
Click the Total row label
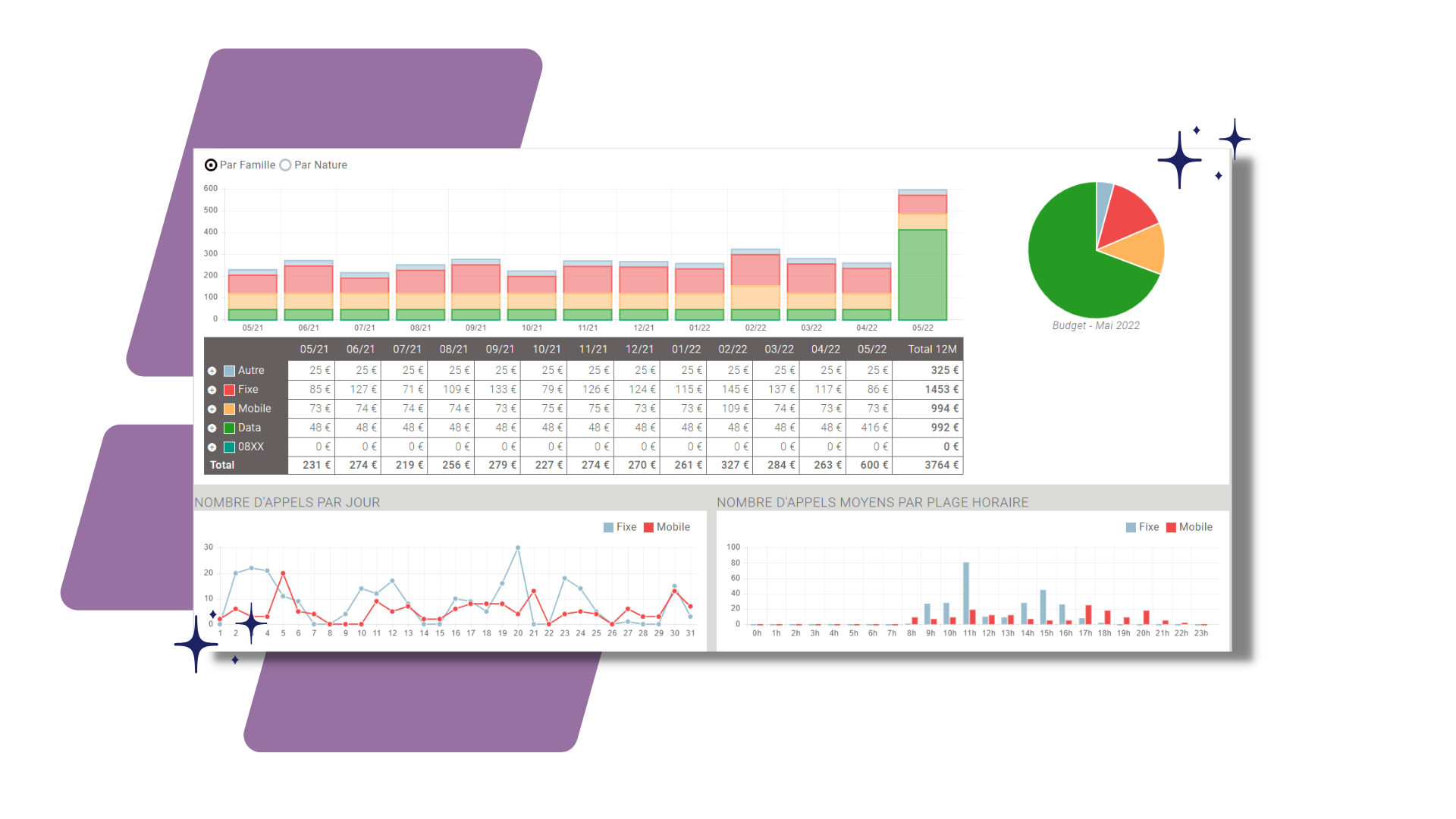click(x=222, y=465)
